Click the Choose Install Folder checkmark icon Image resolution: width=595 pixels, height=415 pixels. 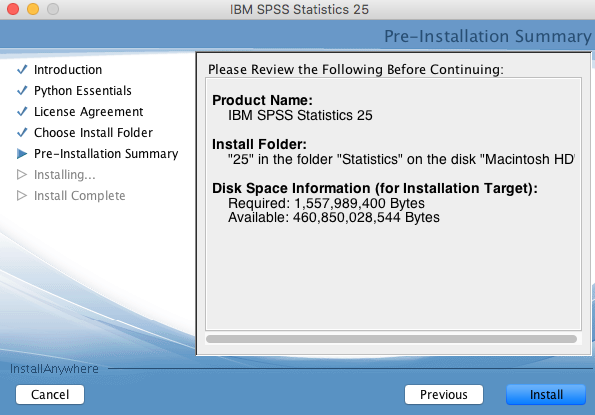pyautogui.click(x=22, y=132)
